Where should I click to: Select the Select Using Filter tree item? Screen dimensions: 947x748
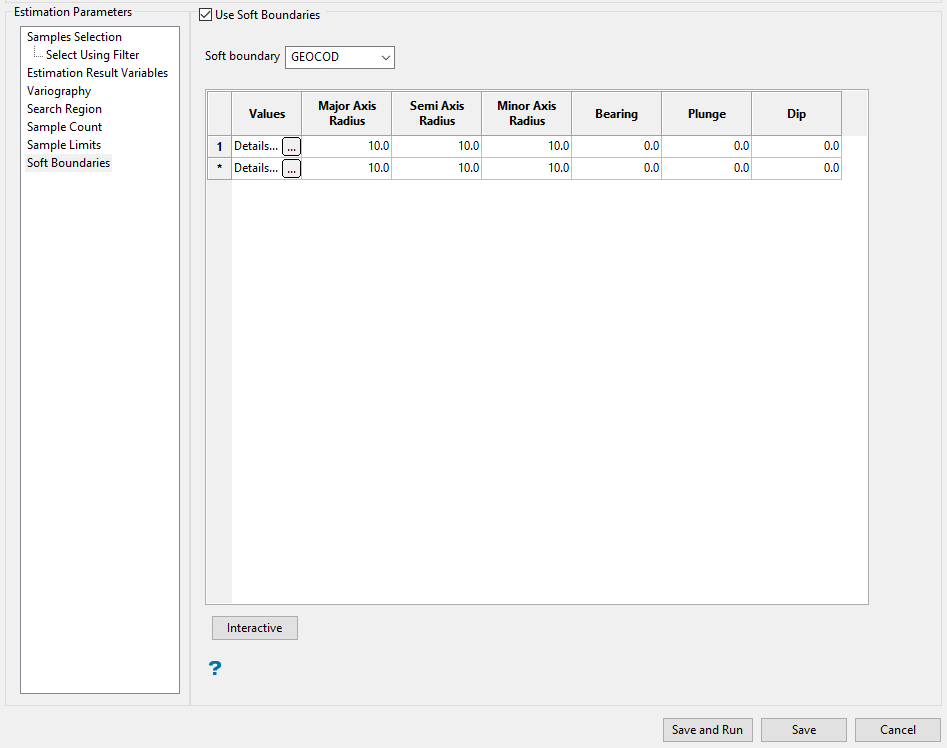point(92,55)
